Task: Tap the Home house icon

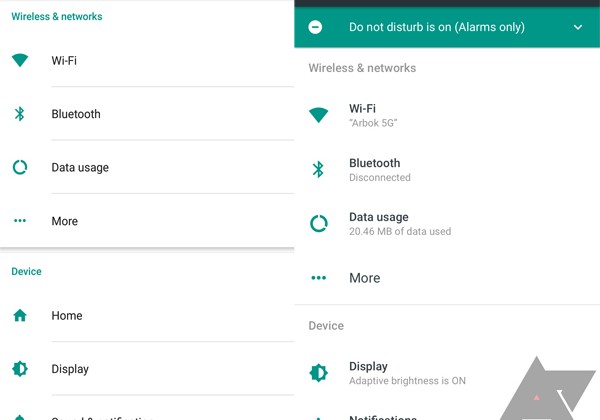Action: (20, 316)
